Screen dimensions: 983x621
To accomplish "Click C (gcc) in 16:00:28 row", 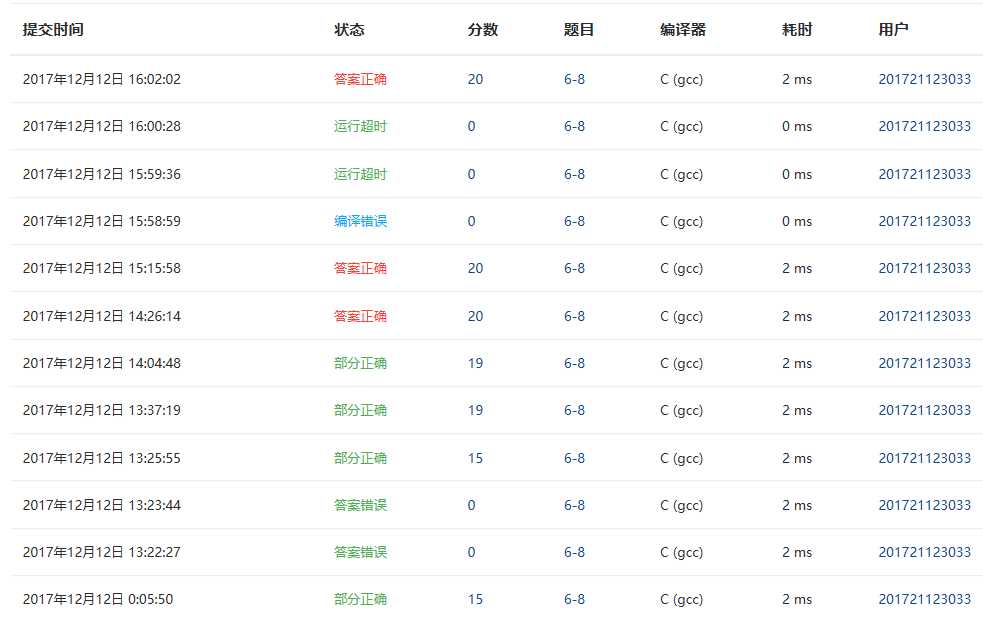I will click(x=681, y=126).
